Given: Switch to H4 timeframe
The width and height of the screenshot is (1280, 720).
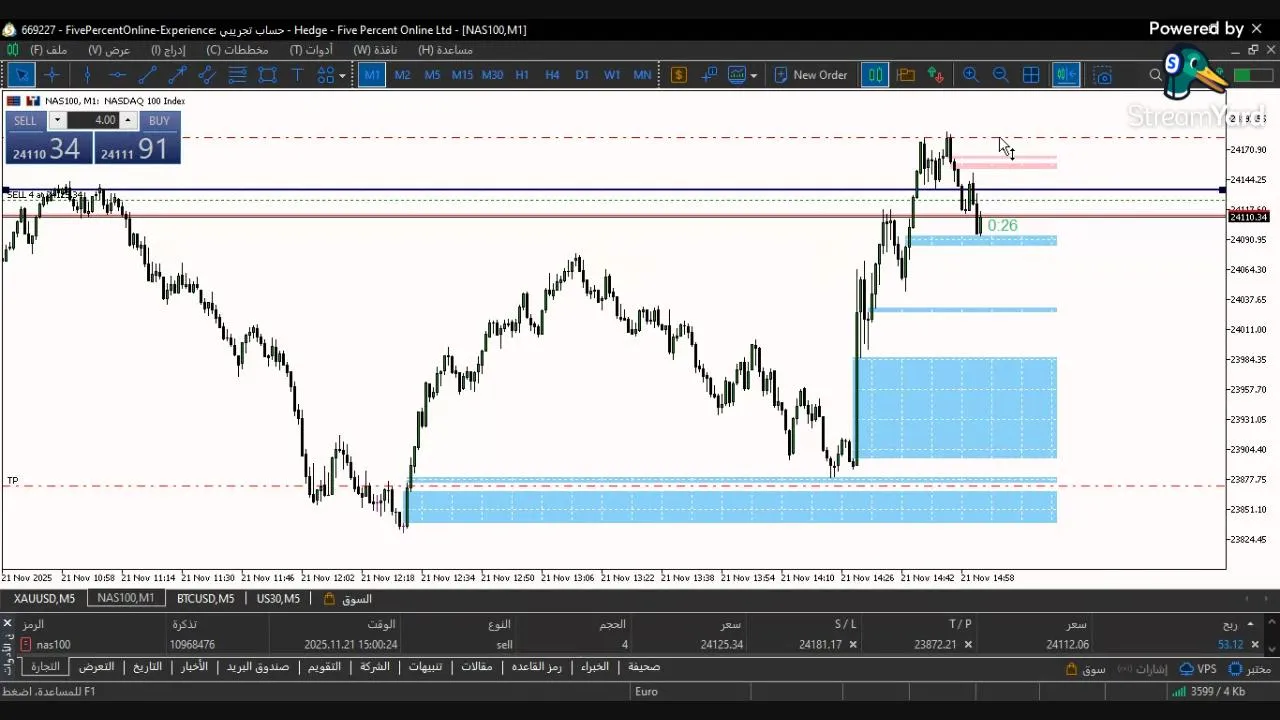Looking at the screenshot, I should (x=552, y=75).
